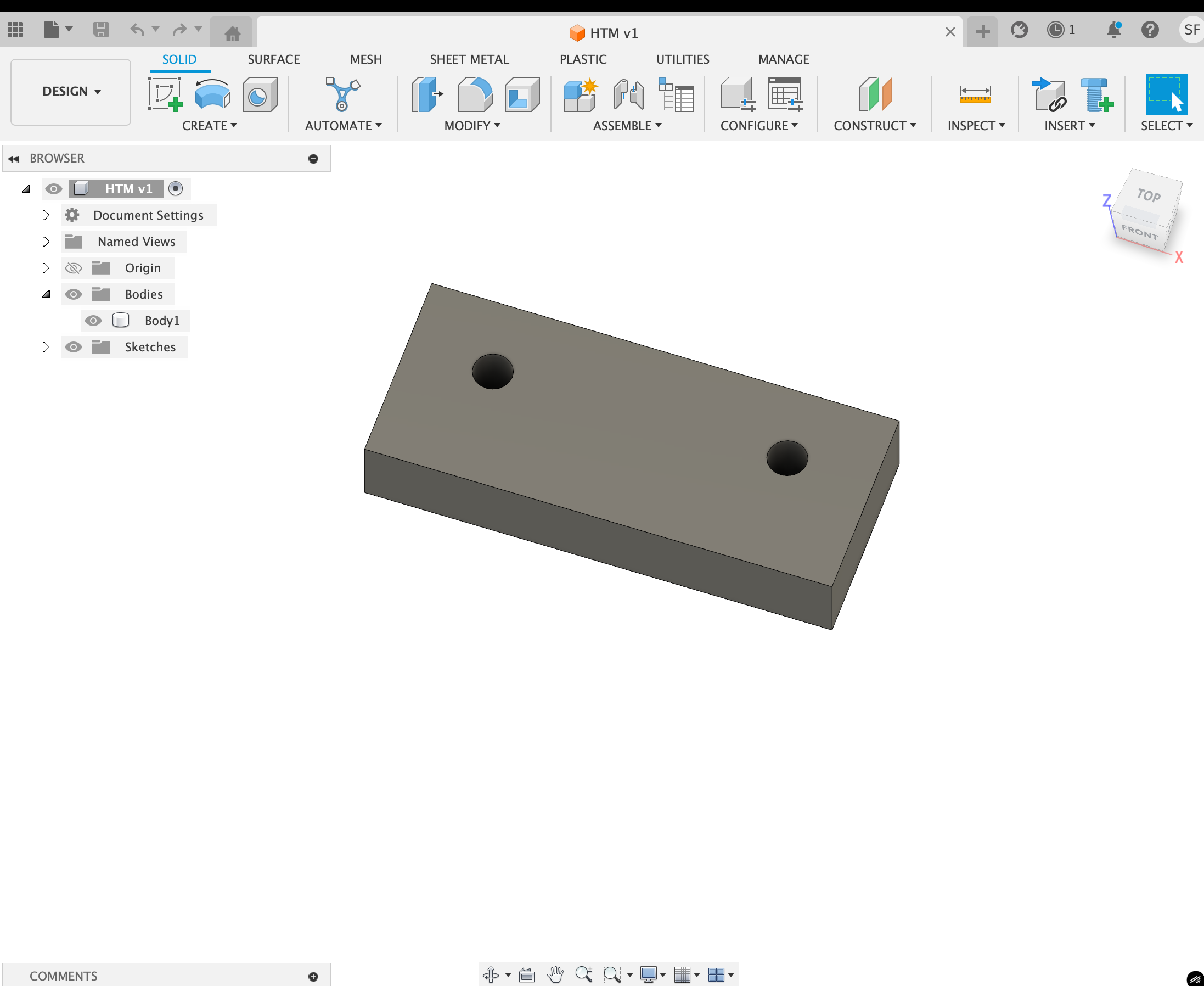1204x986 pixels.
Task: Click the Measure tool icon
Action: [x=975, y=94]
